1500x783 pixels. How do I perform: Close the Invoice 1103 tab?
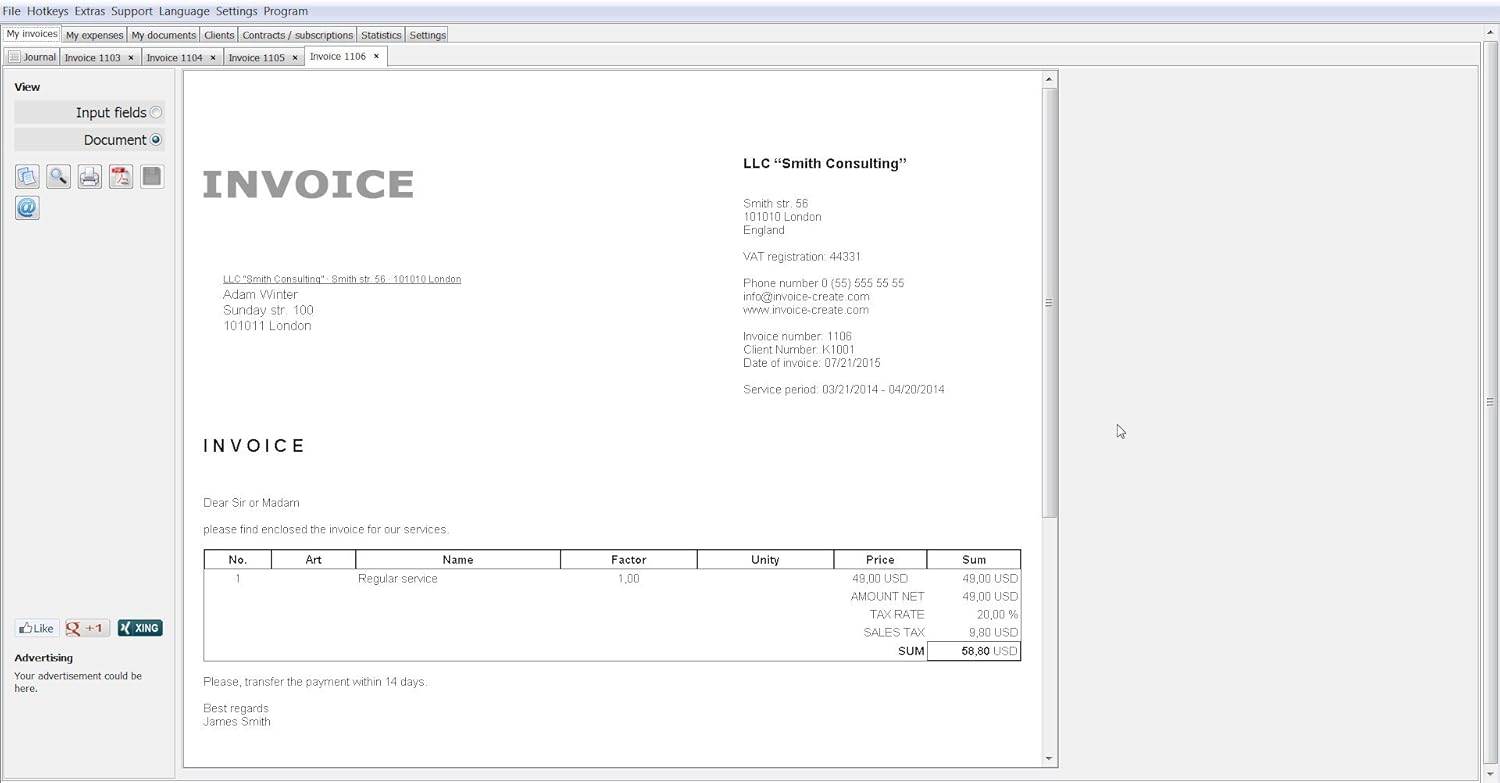coord(131,58)
